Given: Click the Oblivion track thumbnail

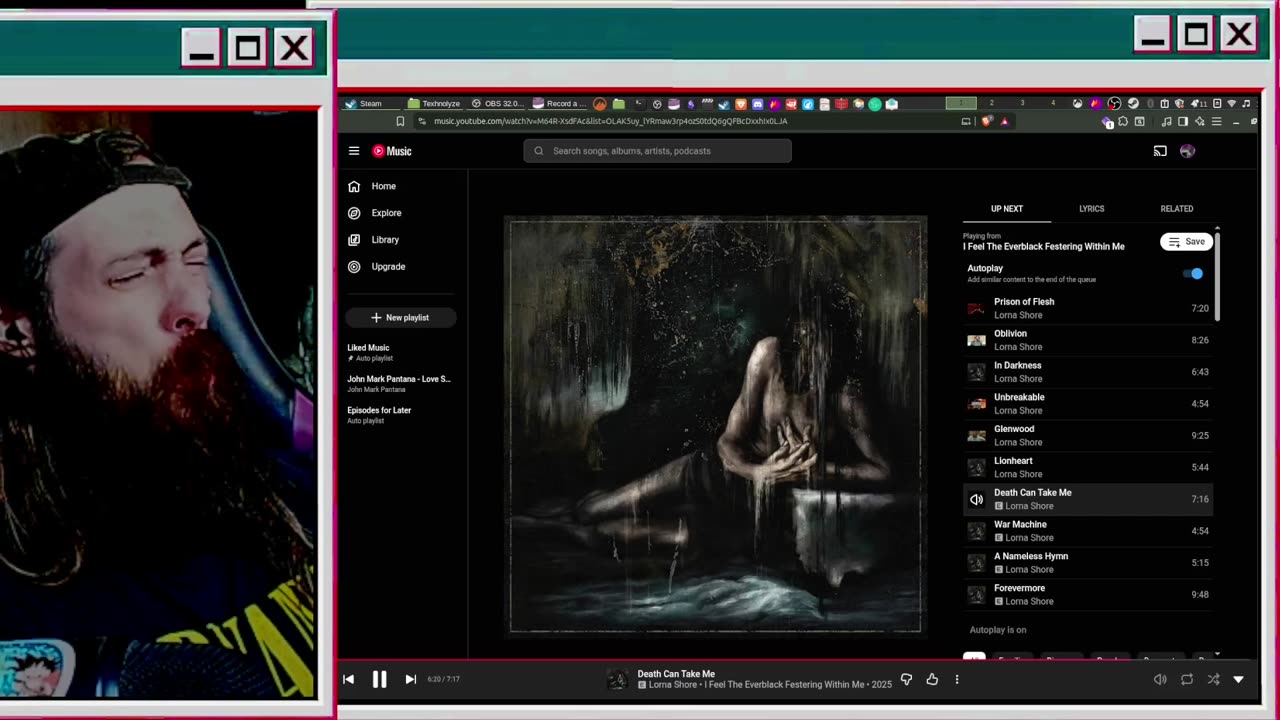Looking at the screenshot, I should (976, 340).
